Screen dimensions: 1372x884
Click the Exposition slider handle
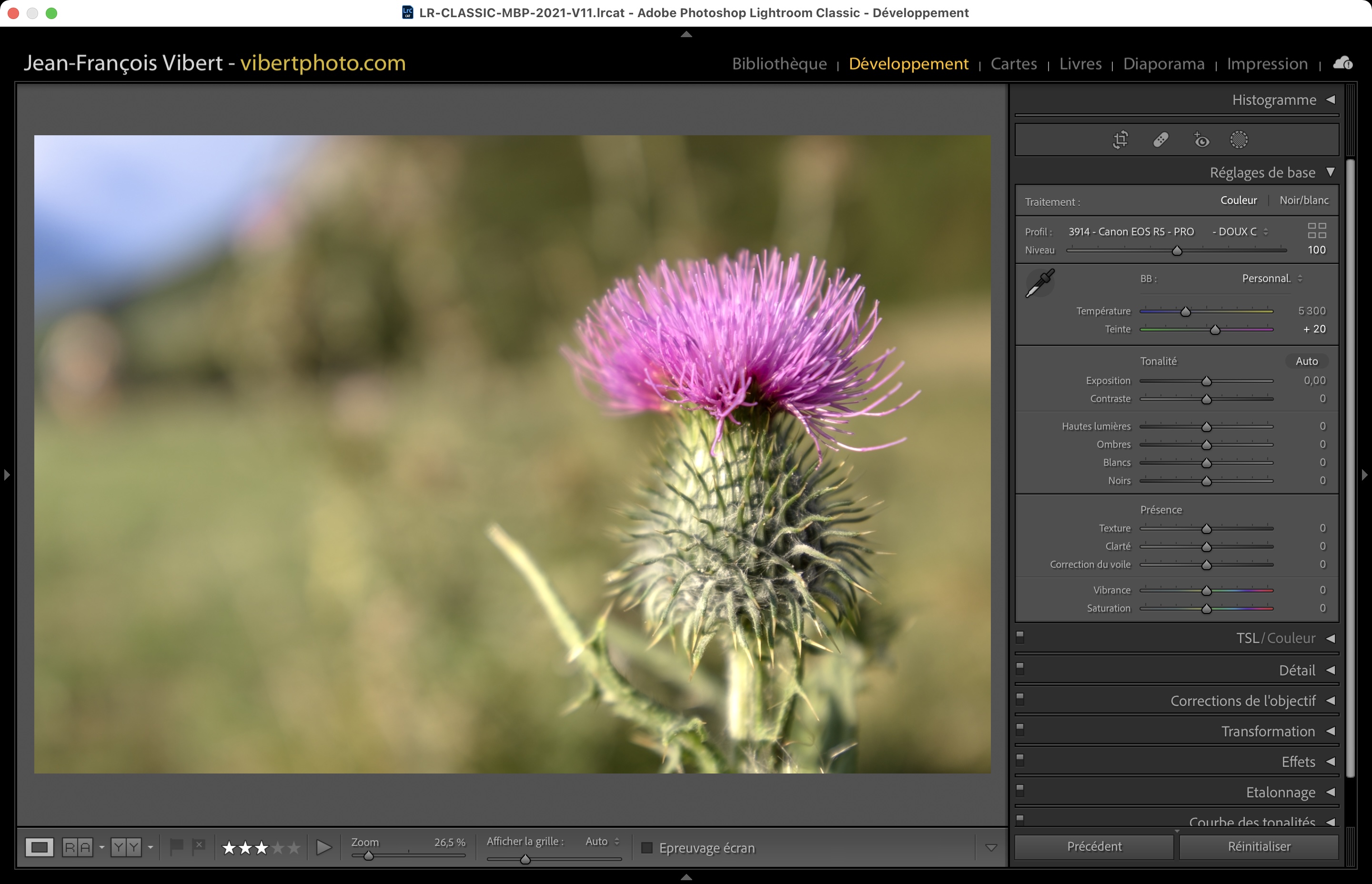1206,382
